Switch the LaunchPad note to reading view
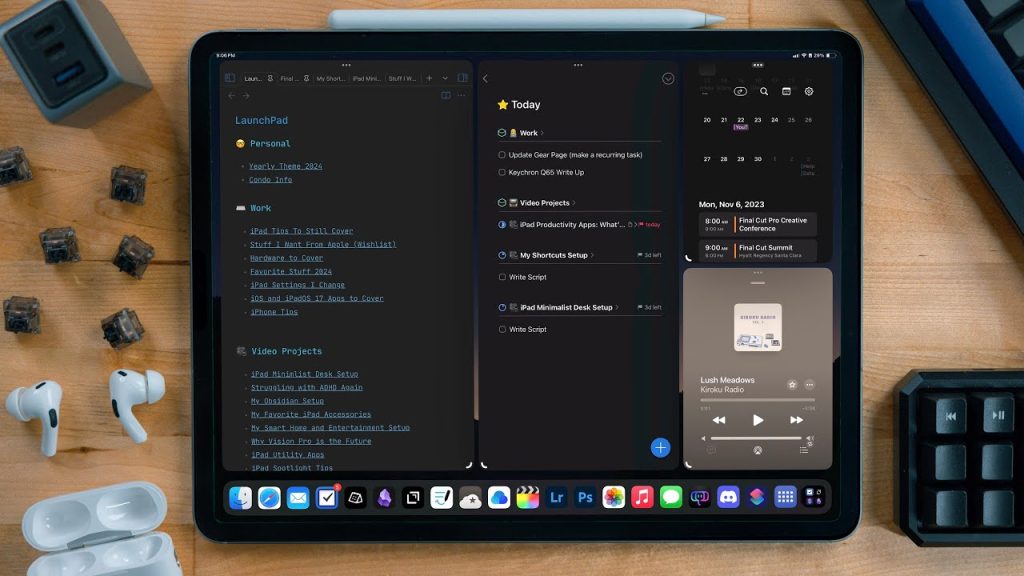The image size is (1024, 576). [x=446, y=95]
